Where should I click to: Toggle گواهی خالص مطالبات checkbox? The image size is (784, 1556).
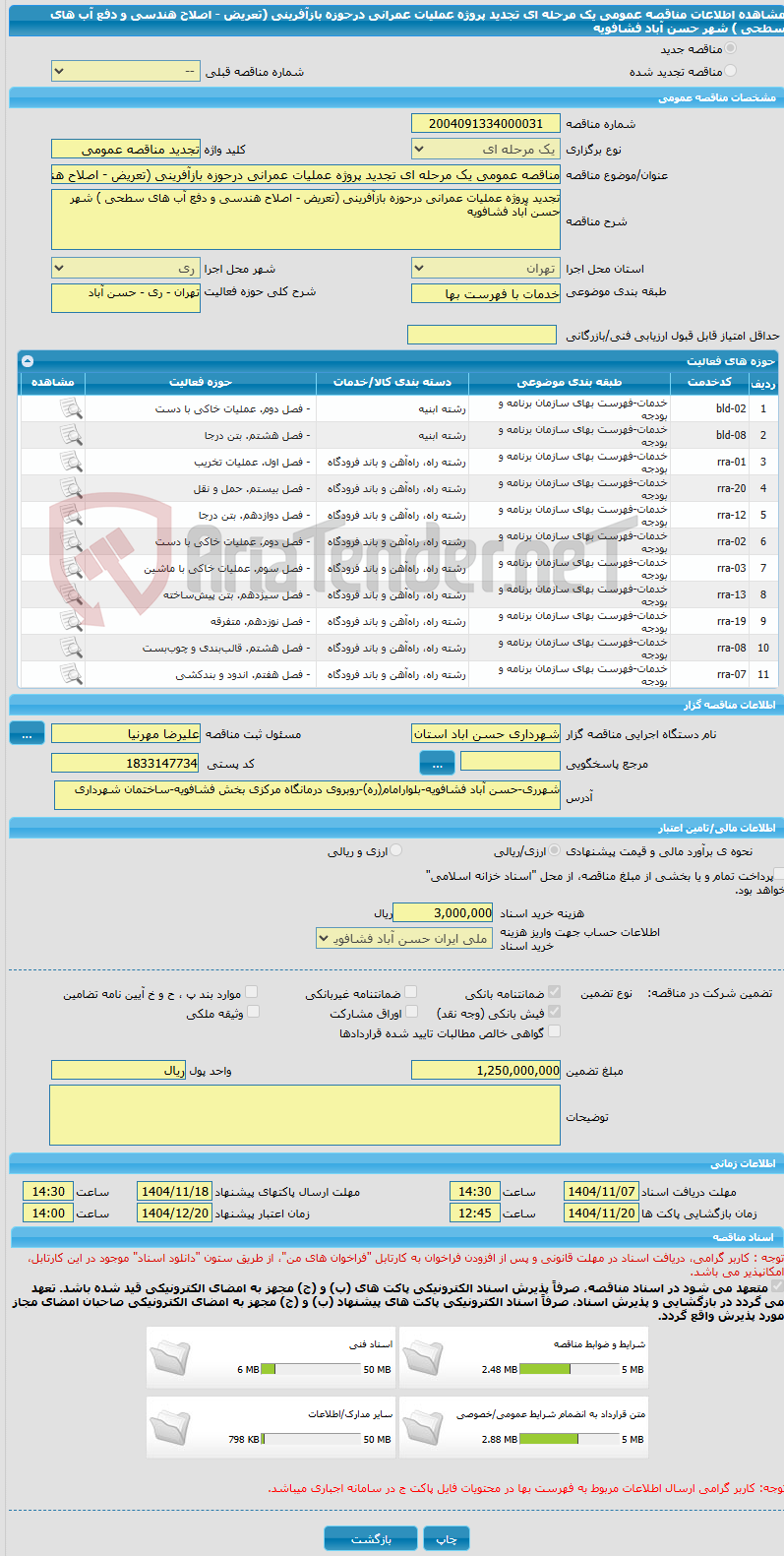click(x=555, y=1031)
